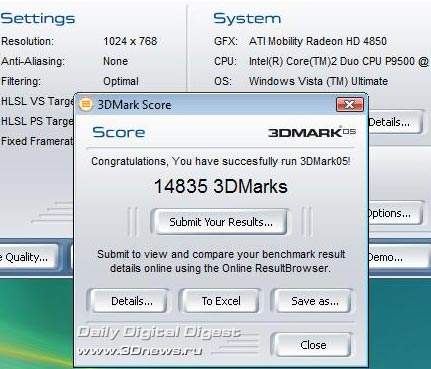Viewport: 431px width, 369px height.
Task: Click the Resolution value 1024 x 768
Action: pyautogui.click(x=130, y=41)
